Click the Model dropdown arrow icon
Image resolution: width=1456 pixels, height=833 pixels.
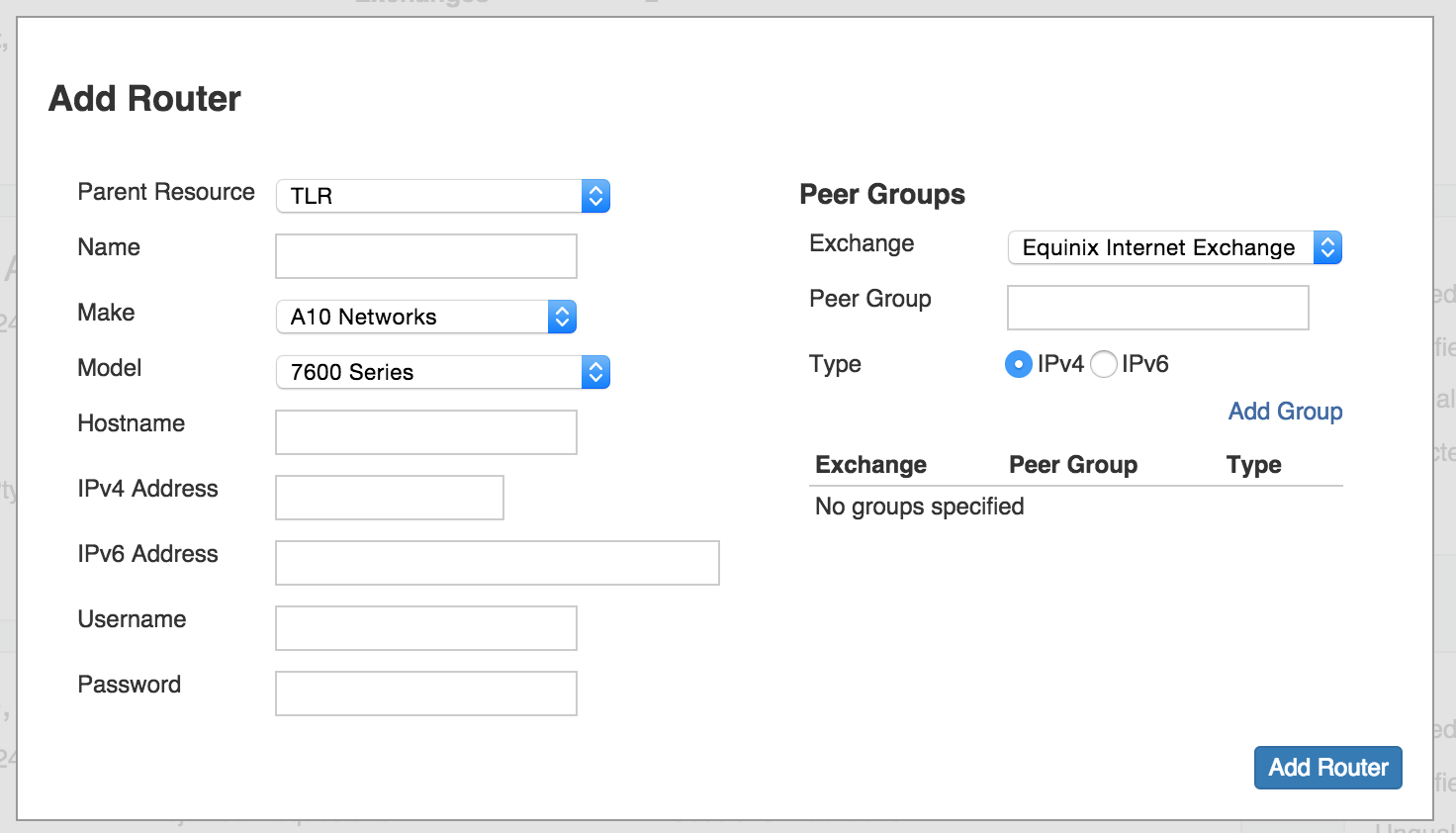[595, 372]
